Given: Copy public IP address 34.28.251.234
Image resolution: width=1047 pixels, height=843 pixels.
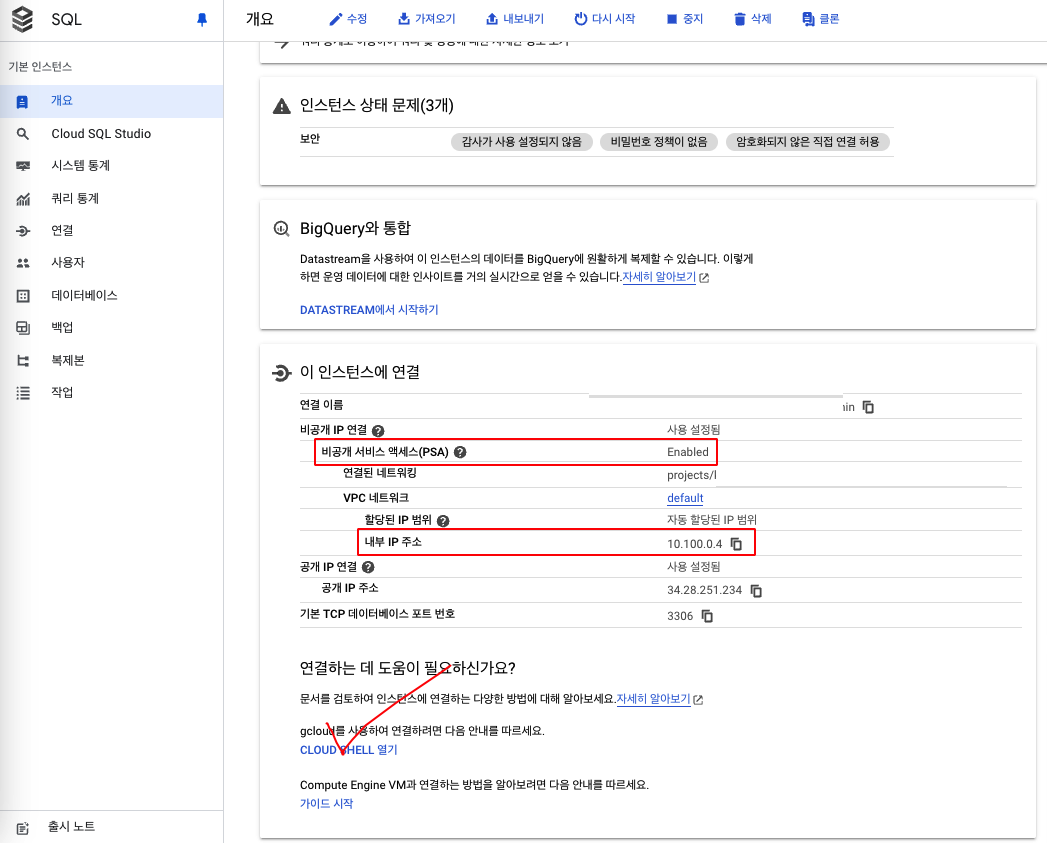Looking at the screenshot, I should coord(756,591).
